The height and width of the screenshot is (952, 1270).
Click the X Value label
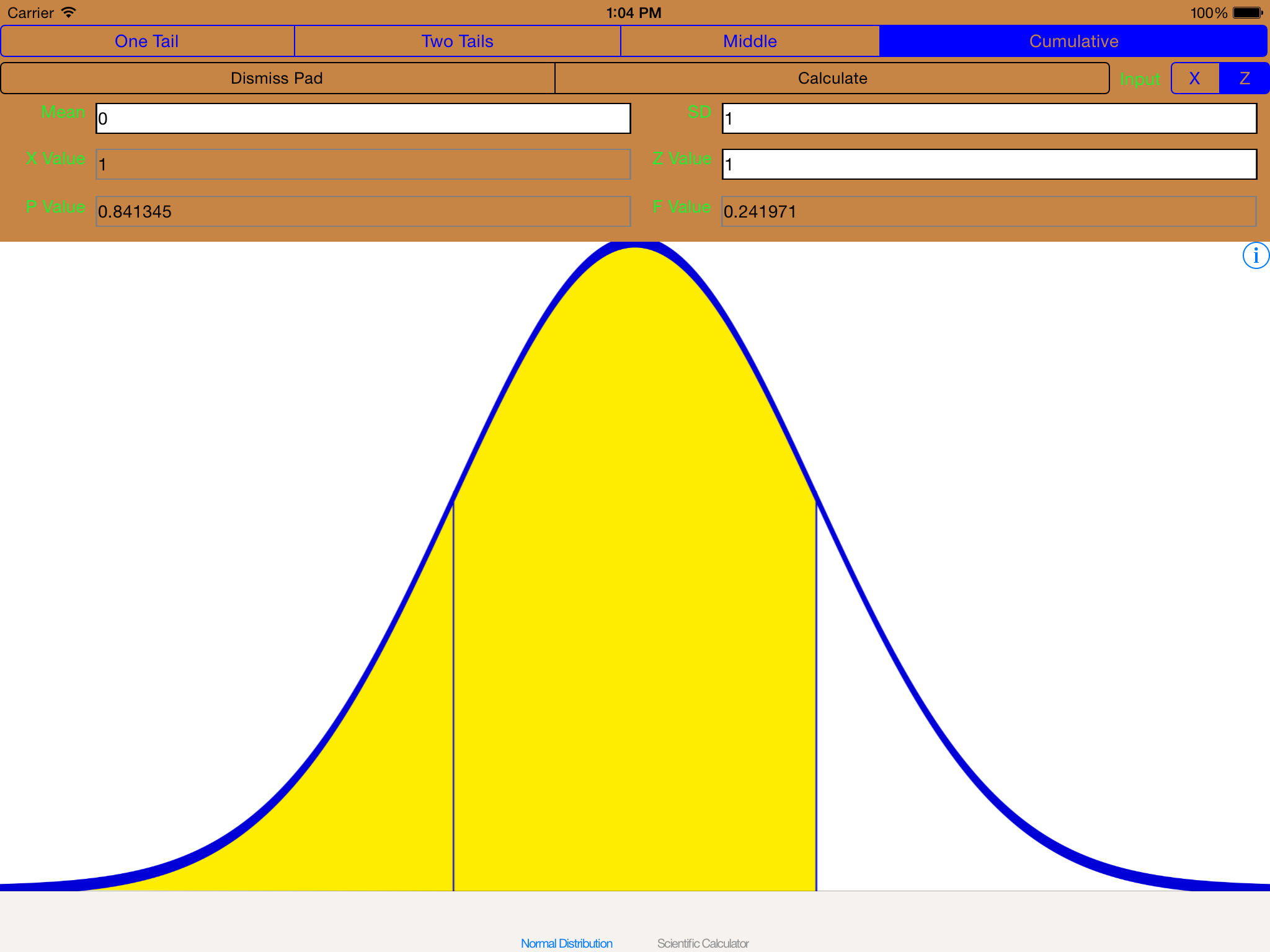pos(56,159)
